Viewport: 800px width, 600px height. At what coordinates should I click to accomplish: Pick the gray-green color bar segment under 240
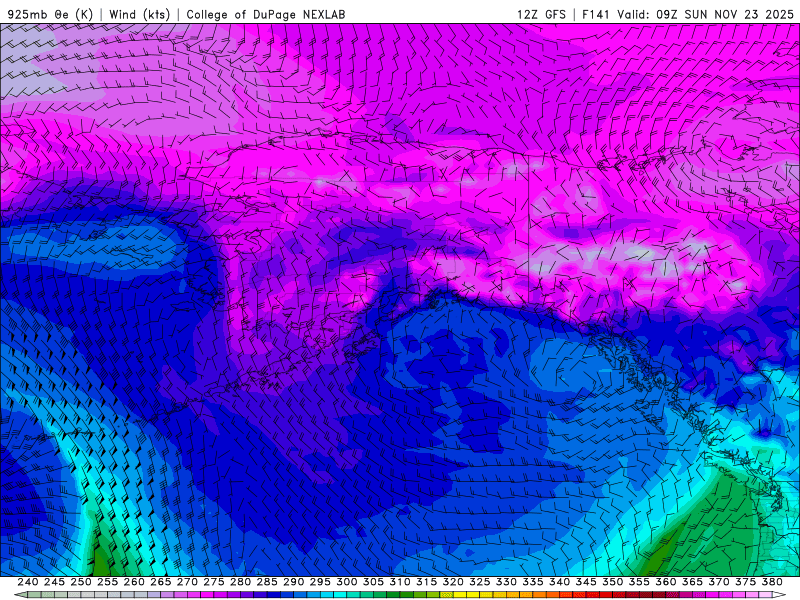click(34, 594)
